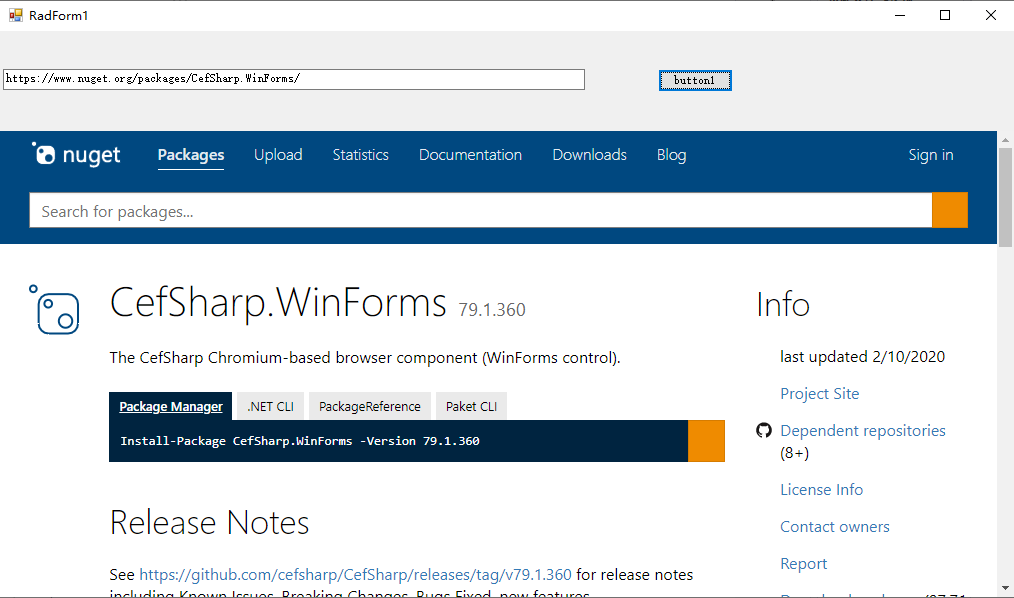This screenshot has height=598, width=1014.
Task: Open the Packages nav item
Action: (191, 155)
